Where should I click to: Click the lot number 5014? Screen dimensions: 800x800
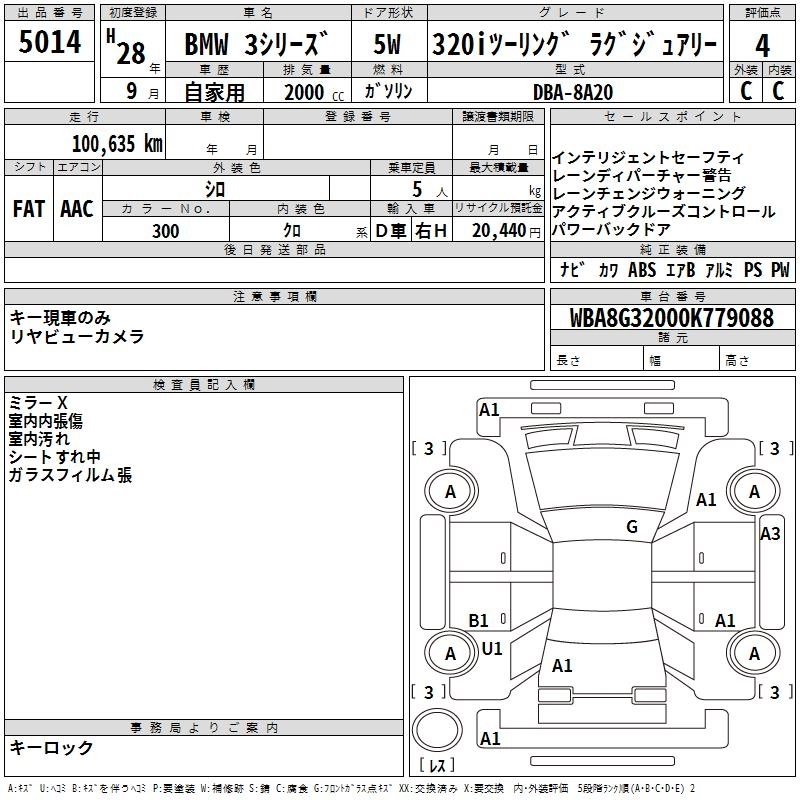(49, 42)
